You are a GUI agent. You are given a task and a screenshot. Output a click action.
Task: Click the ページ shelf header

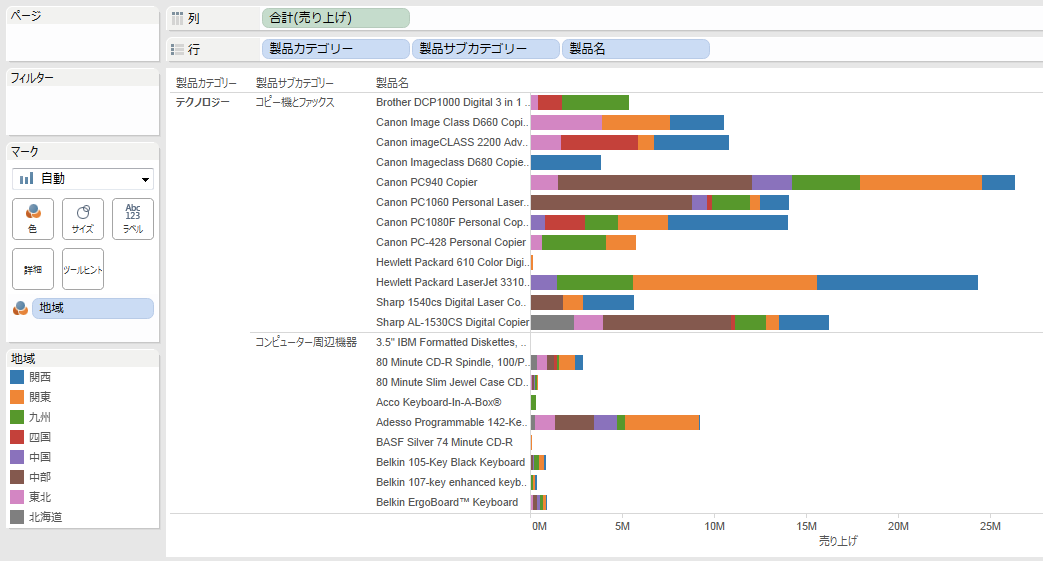click(x=27, y=15)
